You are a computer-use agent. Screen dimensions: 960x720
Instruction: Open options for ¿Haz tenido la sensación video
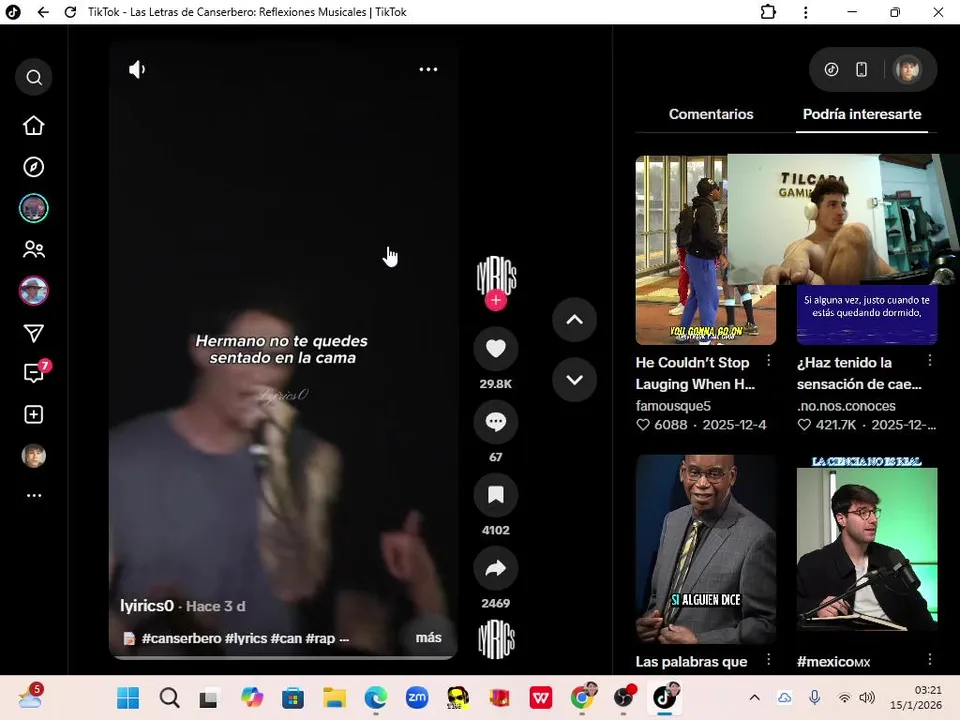coord(929,361)
